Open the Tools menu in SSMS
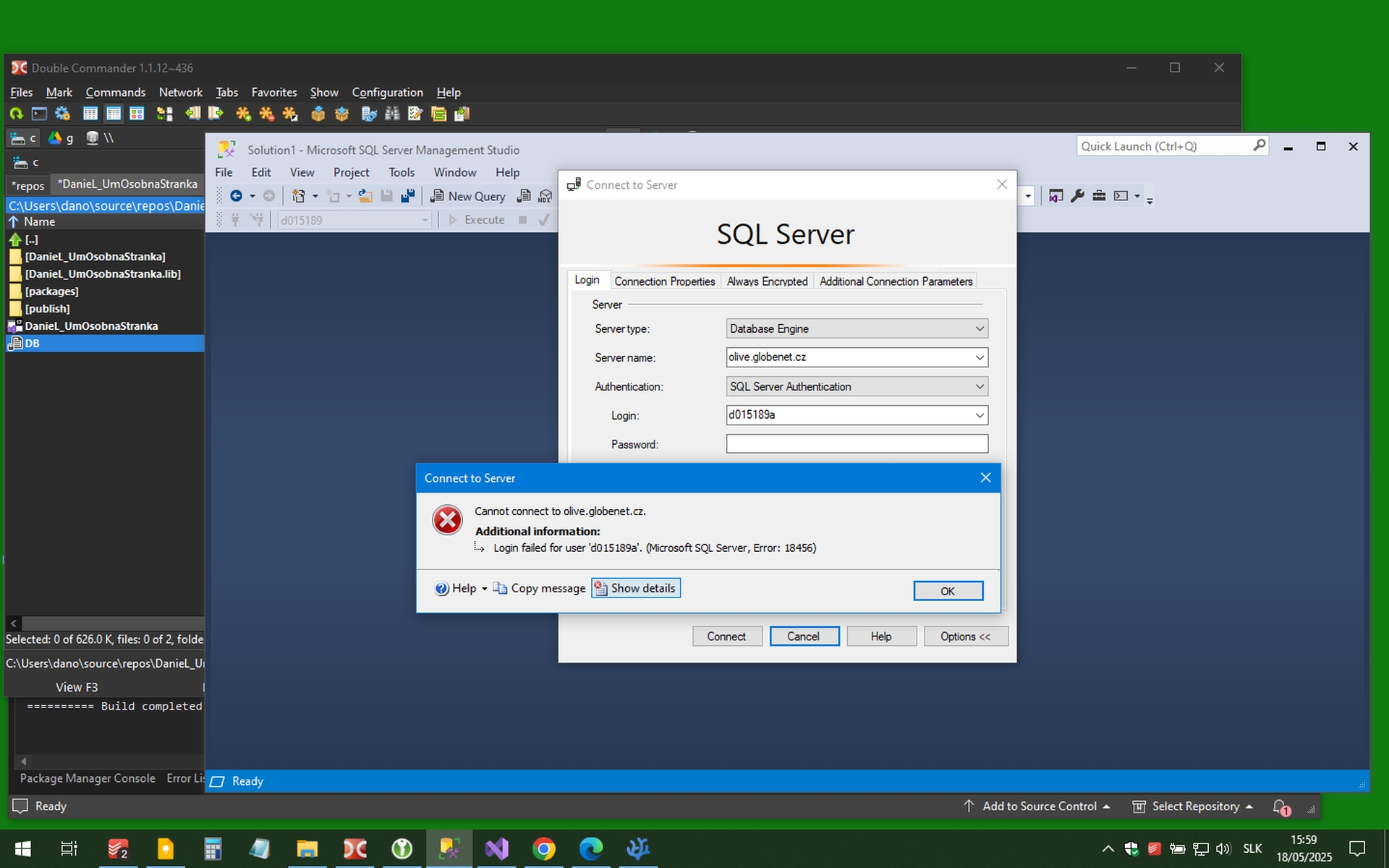This screenshot has width=1389, height=868. (x=401, y=172)
